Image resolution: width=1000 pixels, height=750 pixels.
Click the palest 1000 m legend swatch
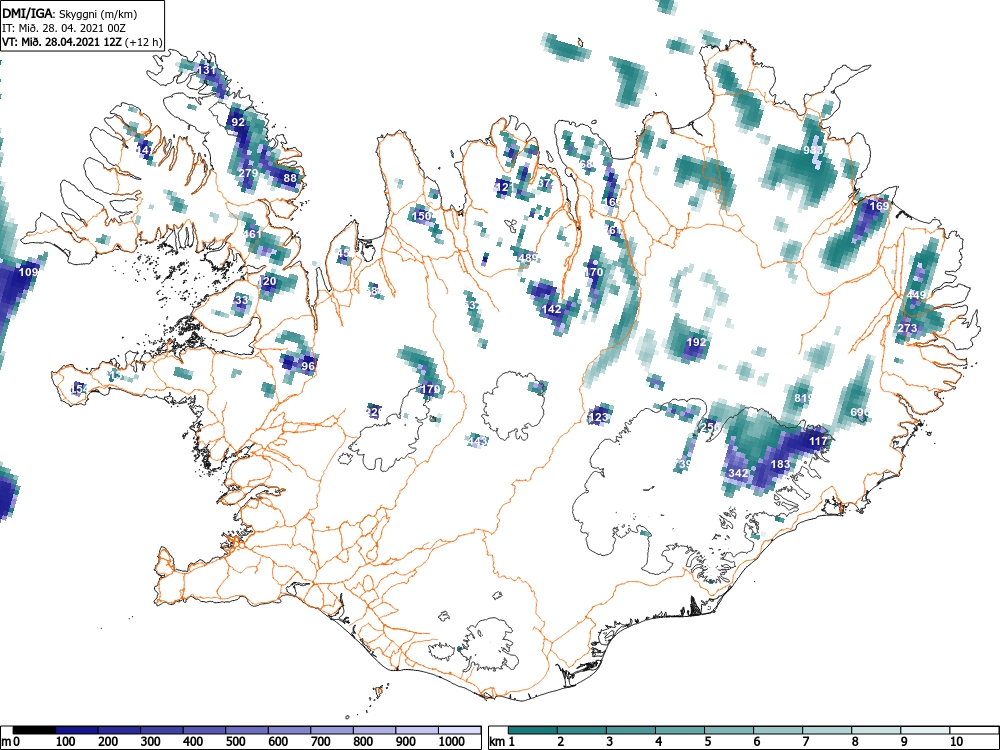tap(459, 730)
